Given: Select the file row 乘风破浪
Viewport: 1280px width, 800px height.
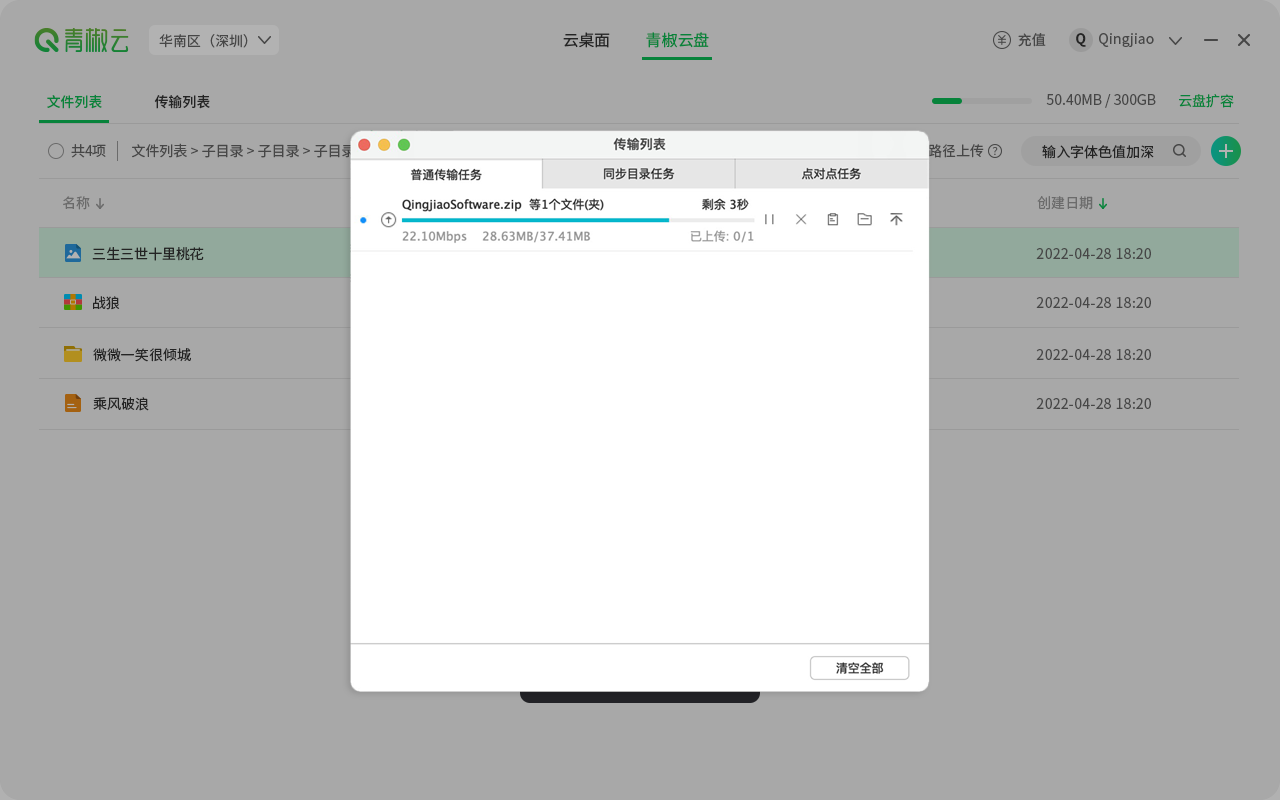Looking at the screenshot, I should click(639, 403).
